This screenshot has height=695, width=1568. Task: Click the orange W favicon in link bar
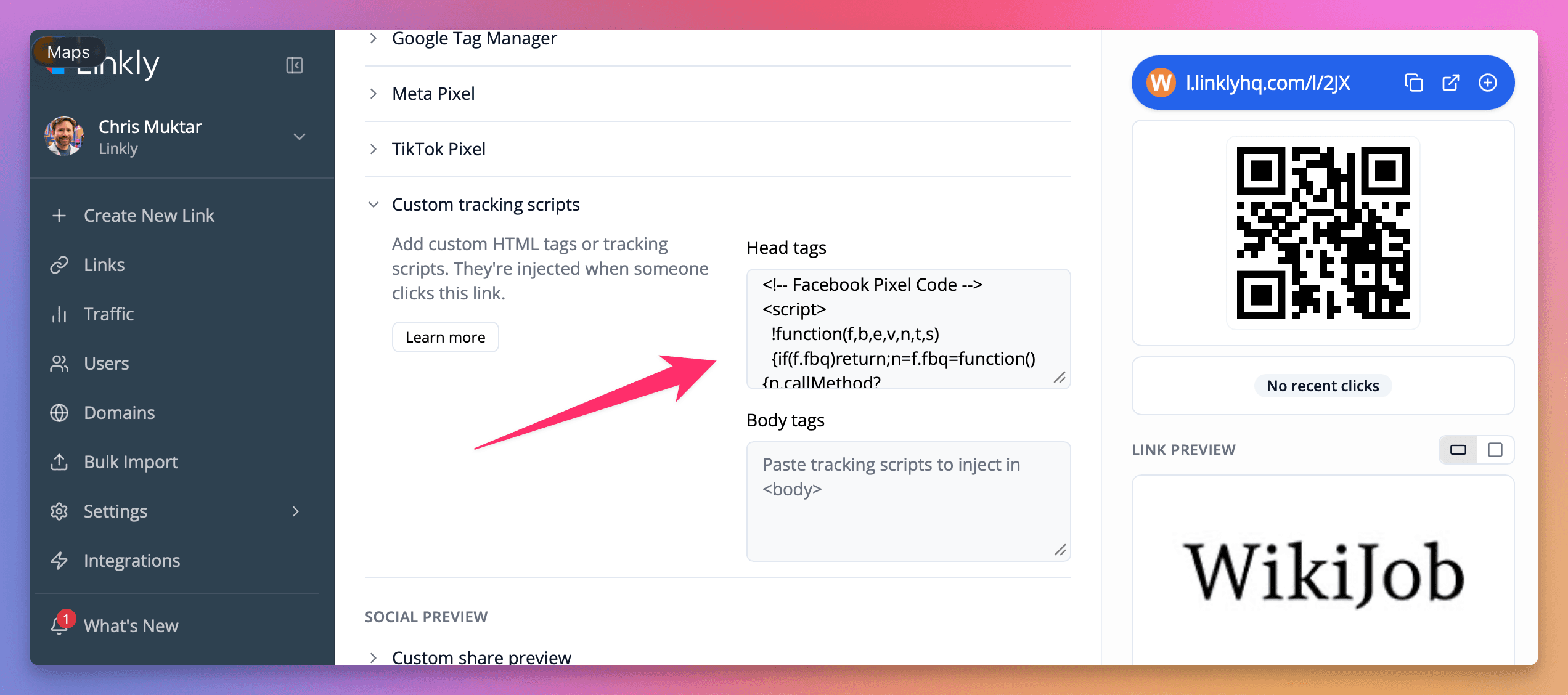point(1161,83)
